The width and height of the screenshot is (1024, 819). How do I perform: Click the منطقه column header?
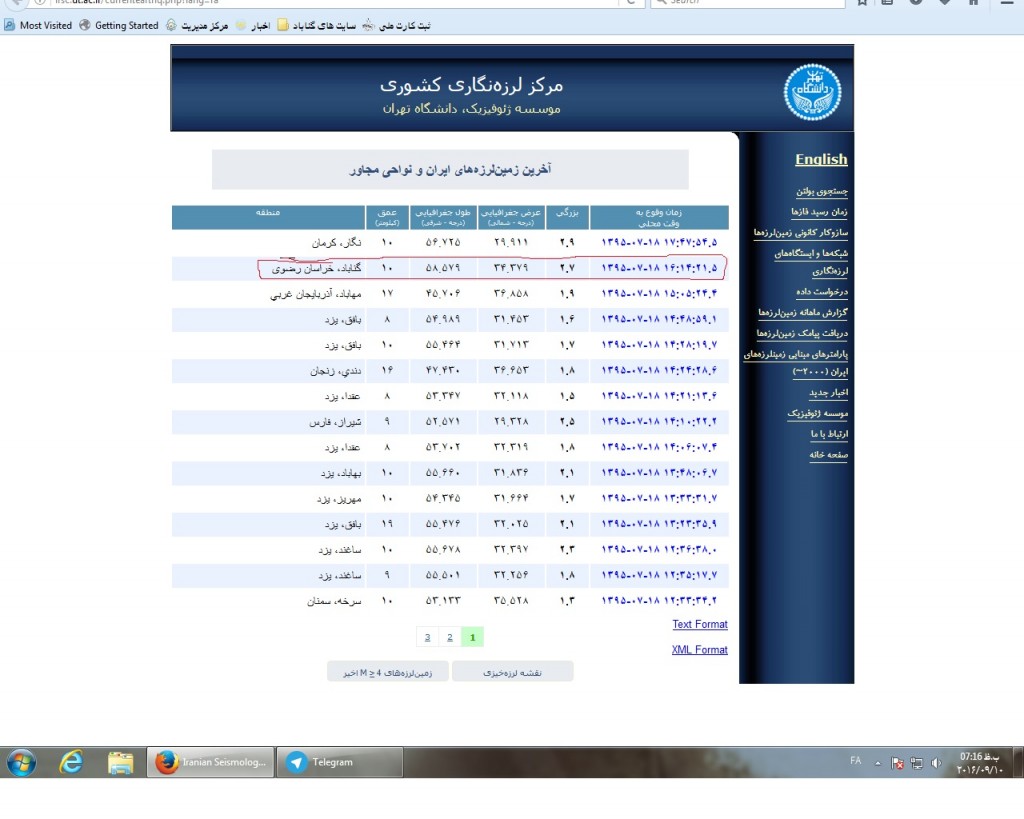(x=268, y=217)
